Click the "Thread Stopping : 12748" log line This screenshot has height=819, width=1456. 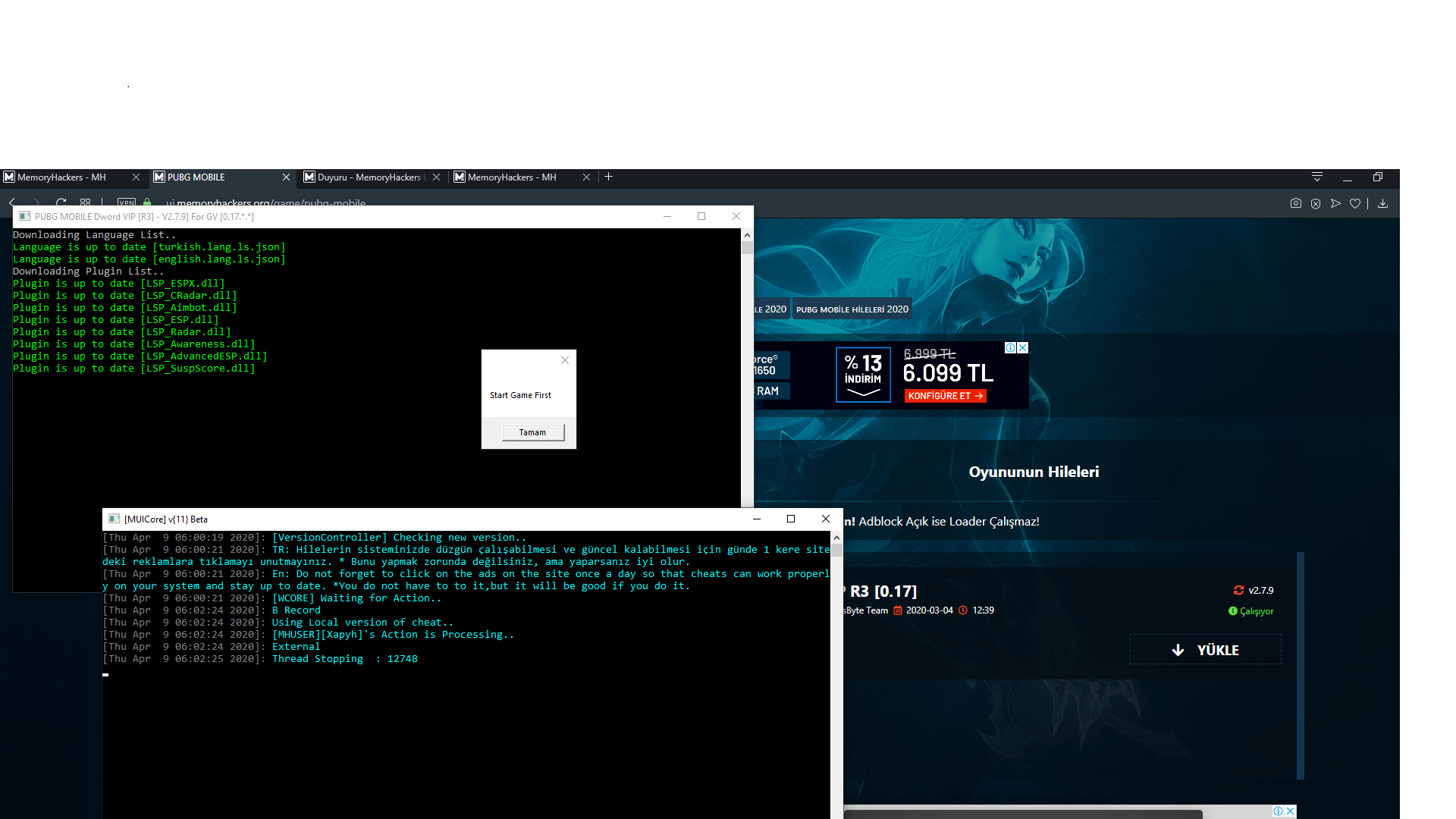tap(345, 659)
